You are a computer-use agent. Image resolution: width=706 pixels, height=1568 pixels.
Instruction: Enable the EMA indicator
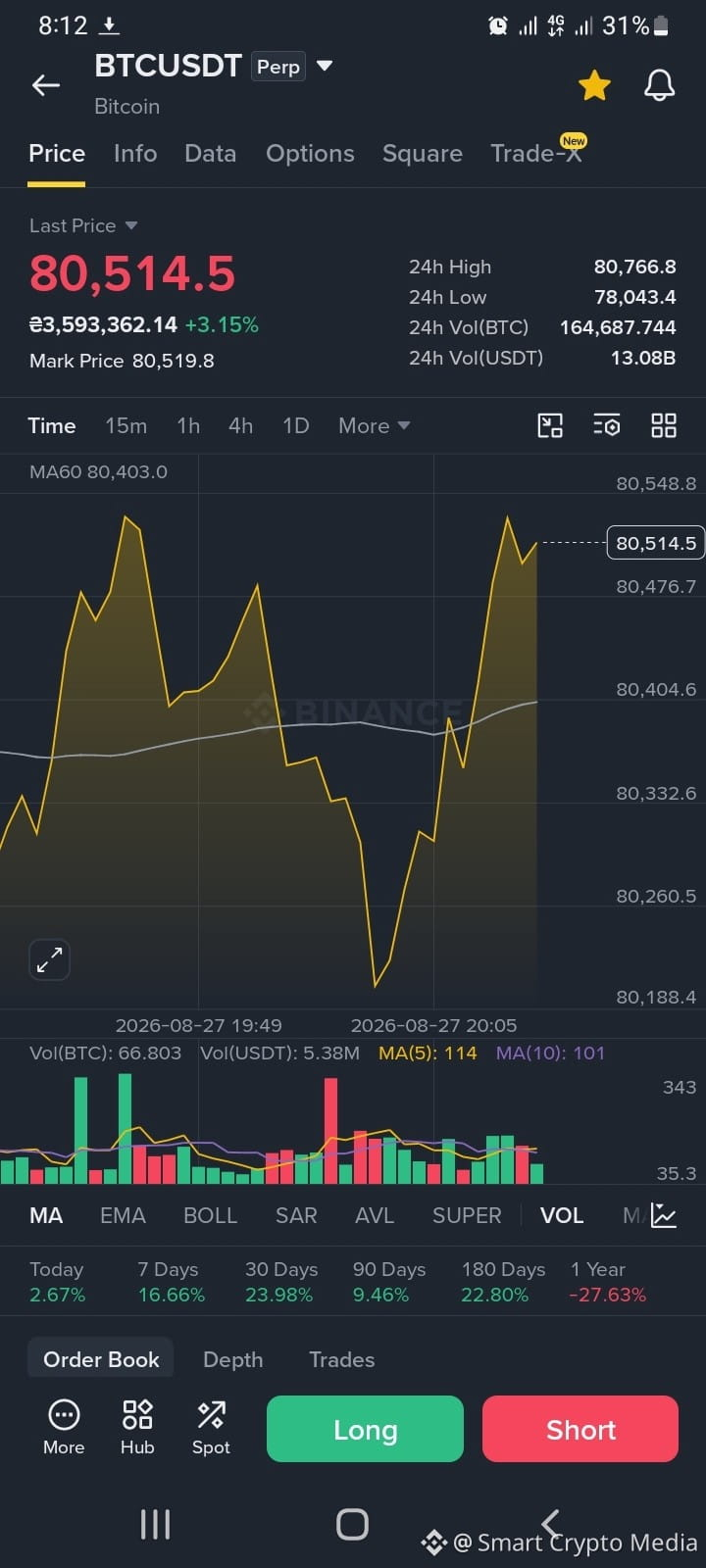(123, 1215)
